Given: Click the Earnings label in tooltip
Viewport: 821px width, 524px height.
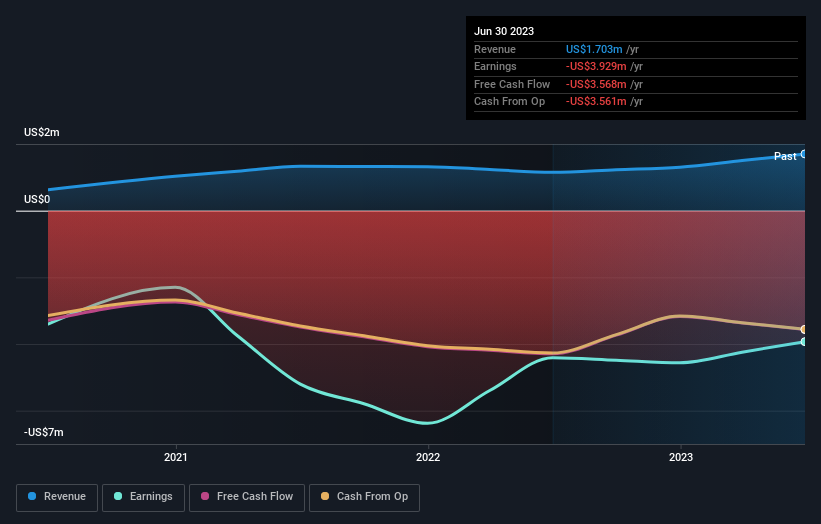Looking at the screenshot, I should click(495, 66).
